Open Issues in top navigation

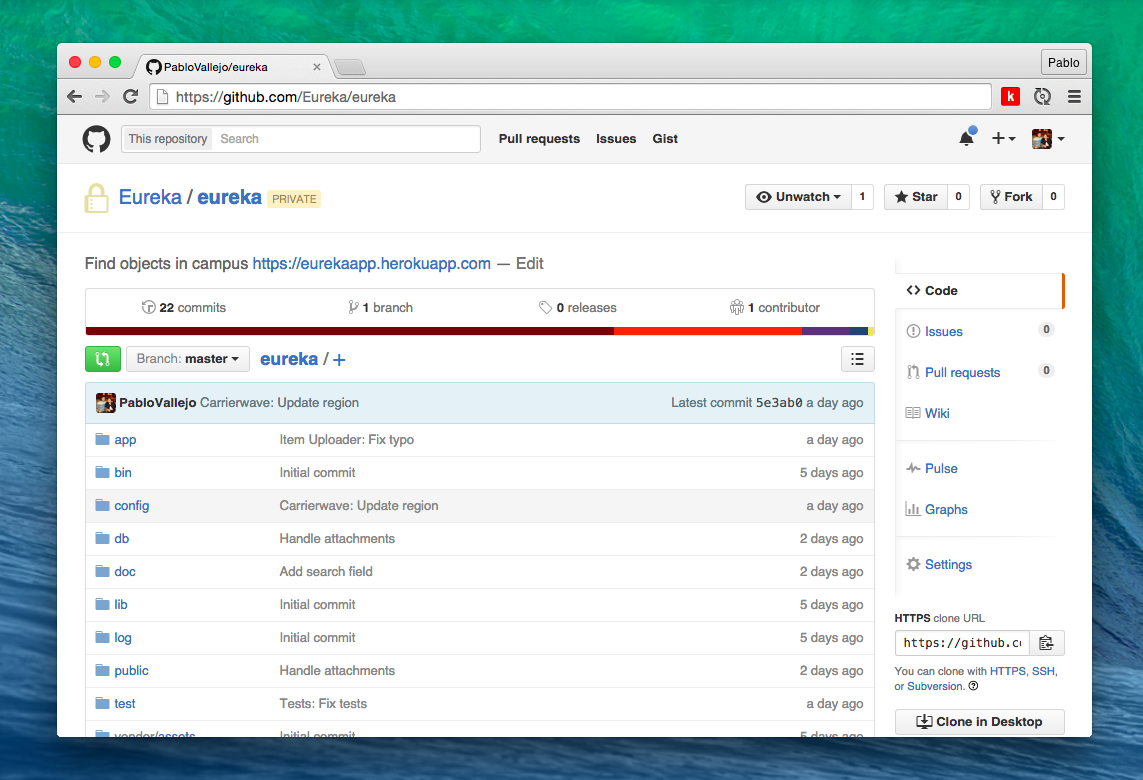(616, 139)
